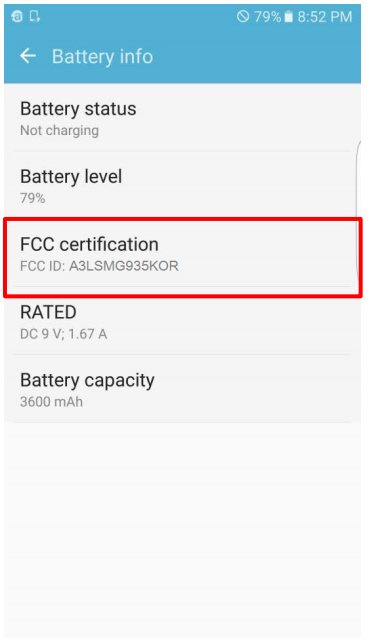This screenshot has width=370, height=640.
Task: Tap the 79% value under Battery level
Action: coord(33,198)
